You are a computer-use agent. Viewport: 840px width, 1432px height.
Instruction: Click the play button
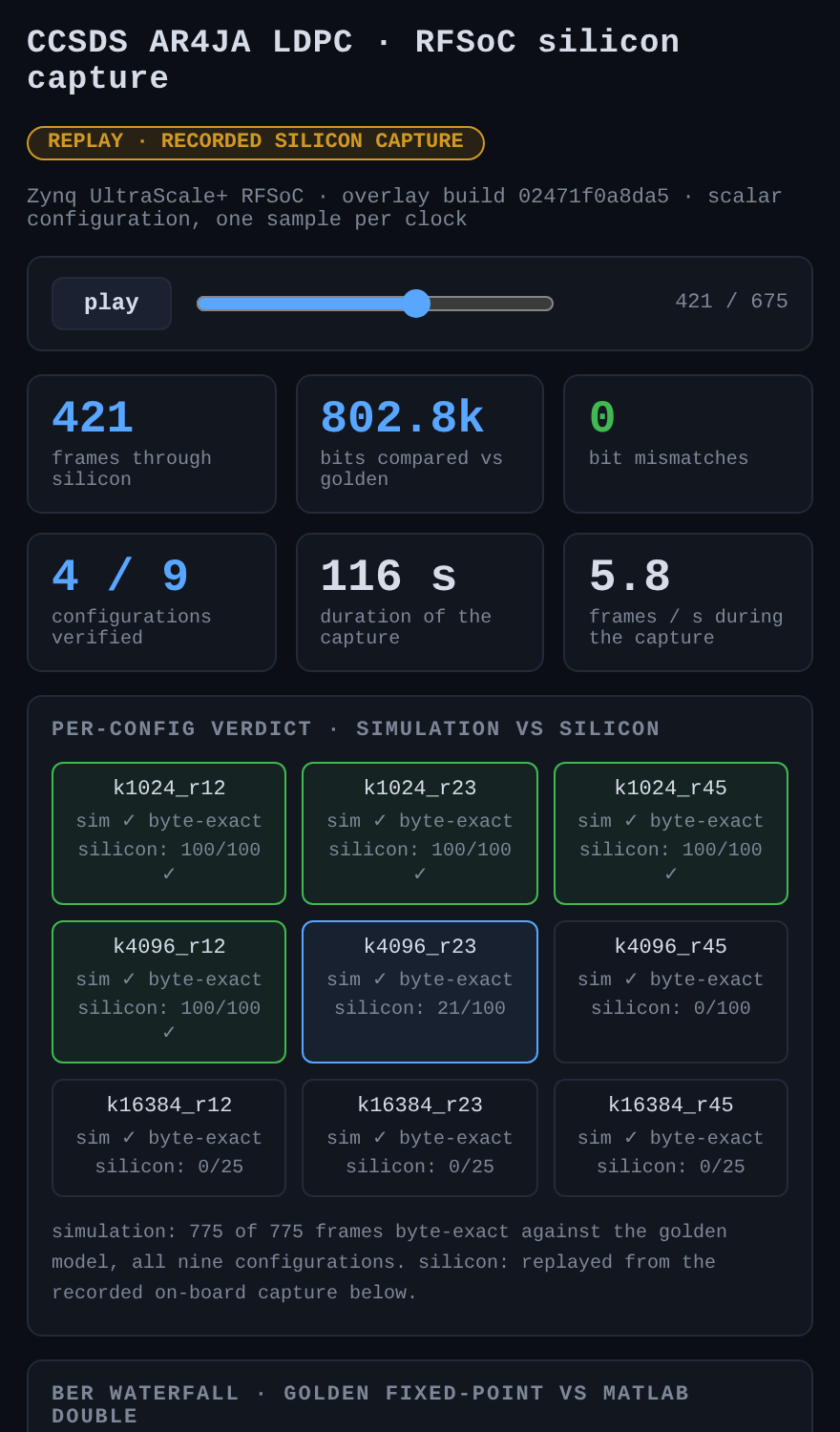112,304
